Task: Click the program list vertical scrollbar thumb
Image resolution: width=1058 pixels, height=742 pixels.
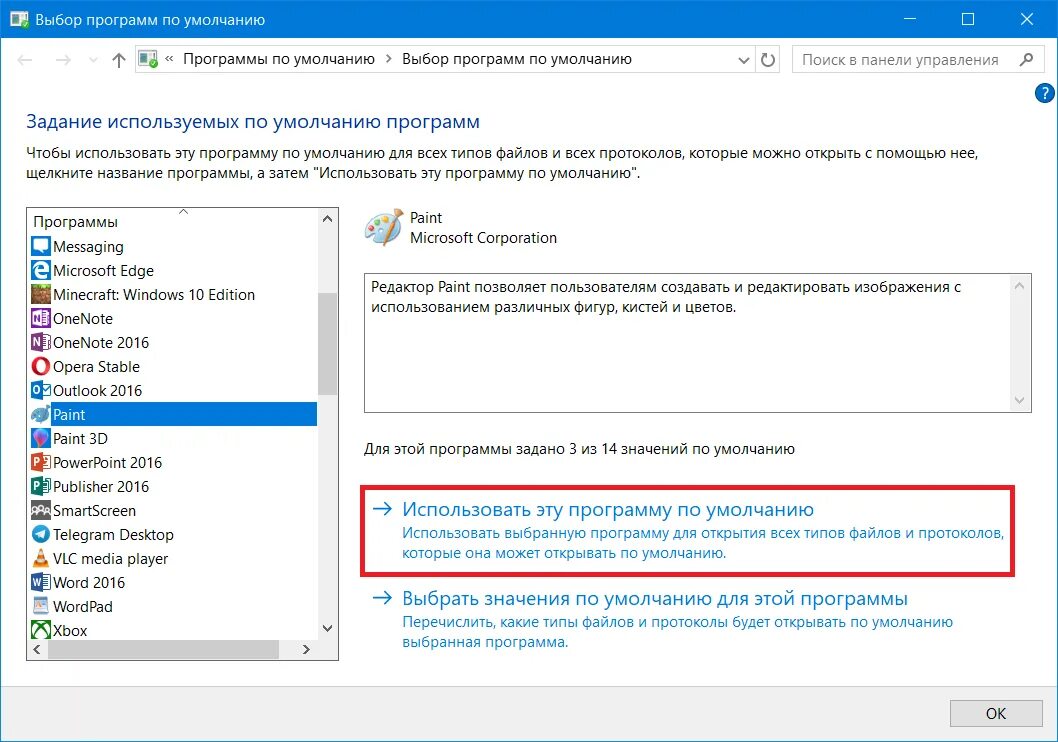Action: point(327,343)
